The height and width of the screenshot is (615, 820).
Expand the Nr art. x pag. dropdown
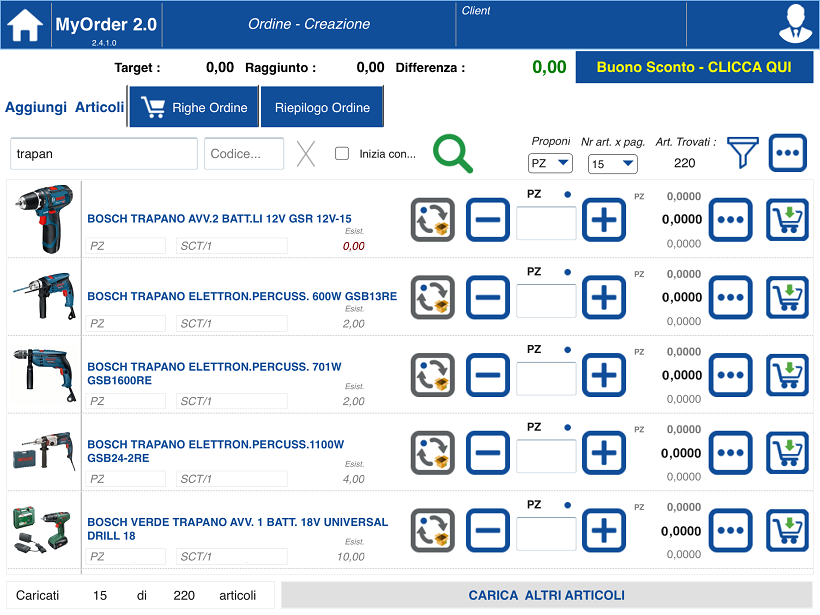click(x=612, y=164)
